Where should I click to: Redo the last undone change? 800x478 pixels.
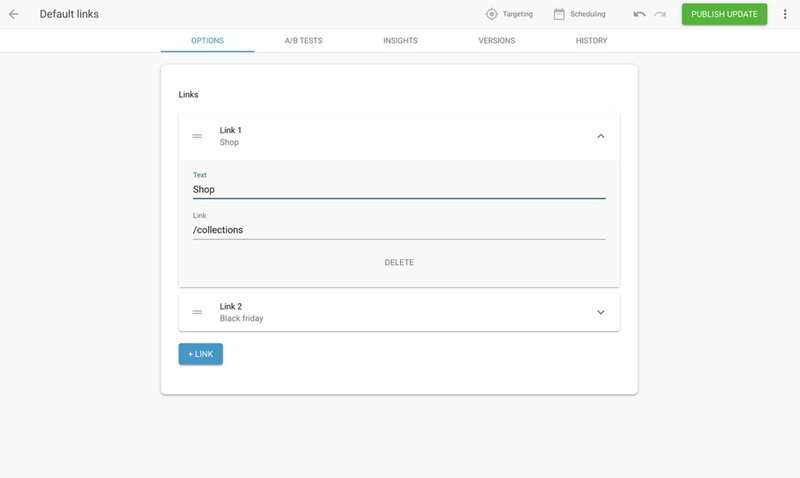point(660,14)
